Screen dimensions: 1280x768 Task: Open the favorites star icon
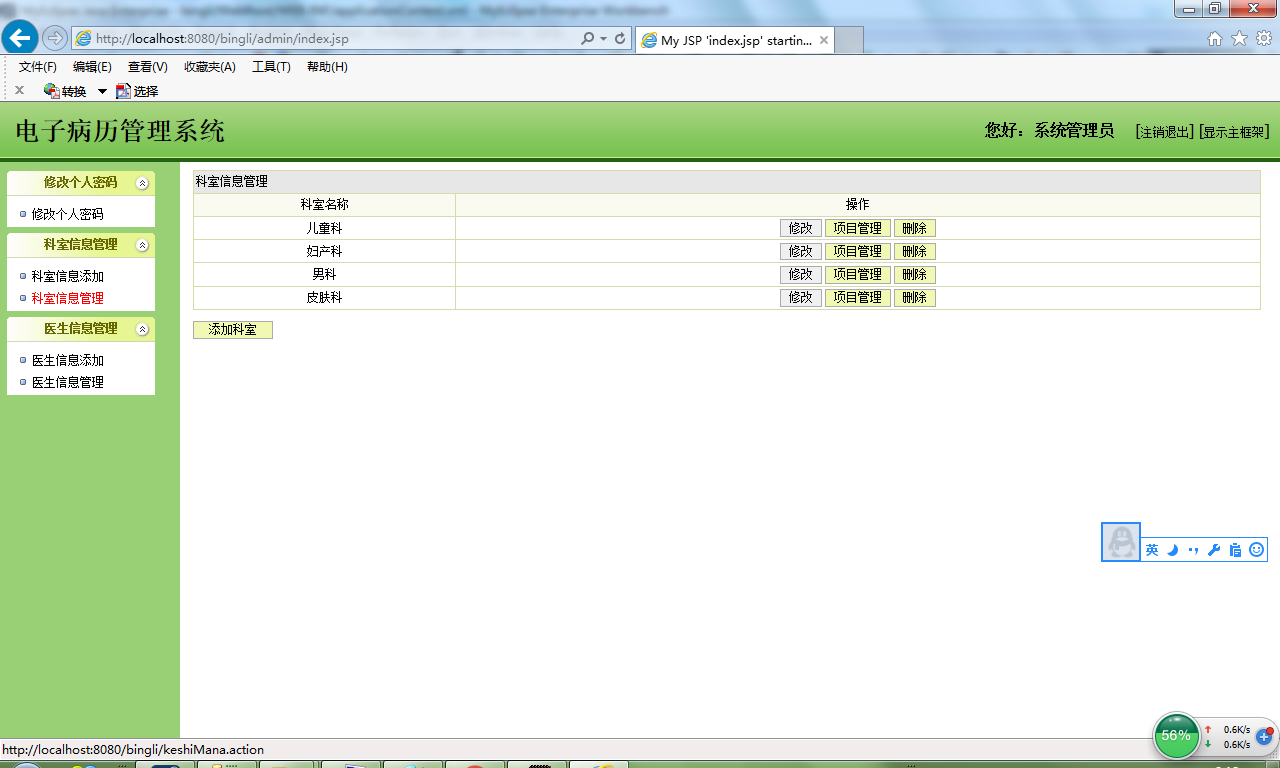1239,39
